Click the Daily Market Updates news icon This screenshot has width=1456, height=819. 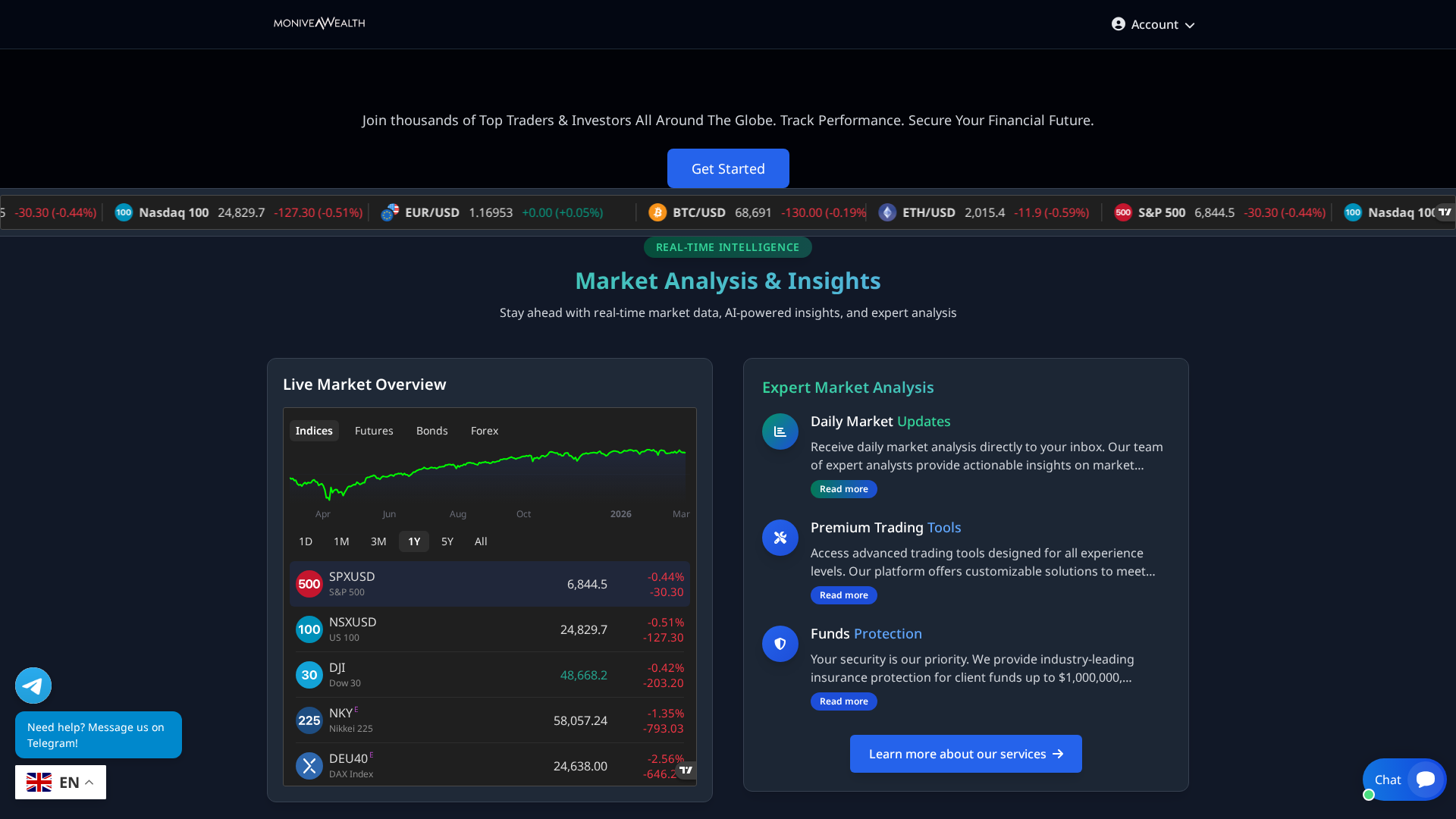pyautogui.click(x=779, y=431)
